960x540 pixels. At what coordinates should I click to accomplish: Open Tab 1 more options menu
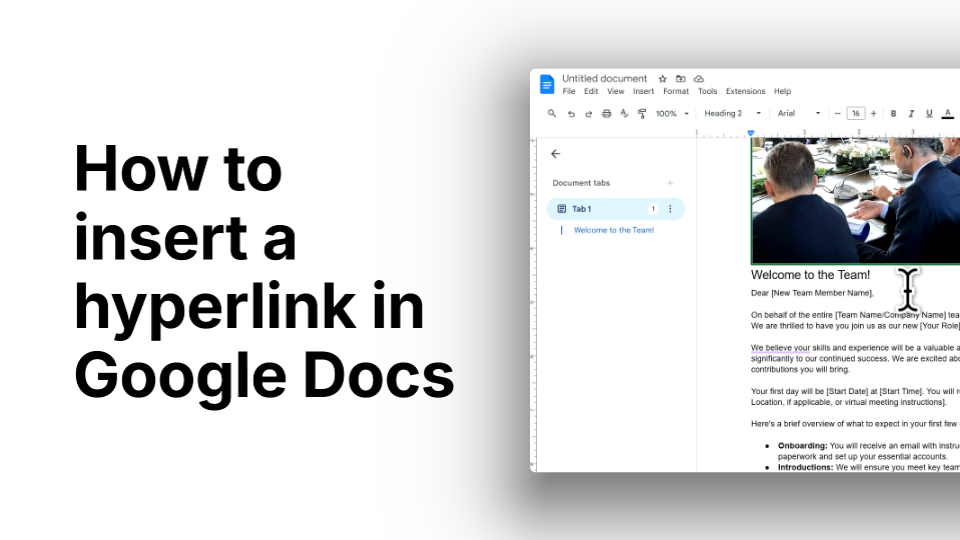pos(670,209)
